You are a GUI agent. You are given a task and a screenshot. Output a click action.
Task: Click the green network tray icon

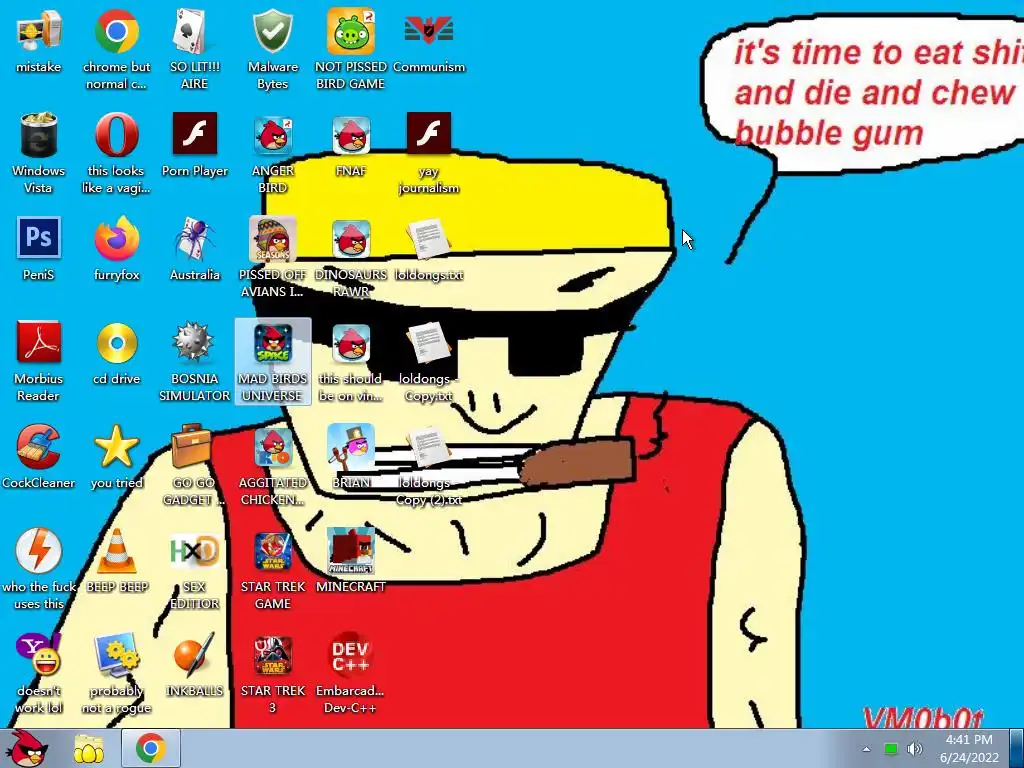891,749
